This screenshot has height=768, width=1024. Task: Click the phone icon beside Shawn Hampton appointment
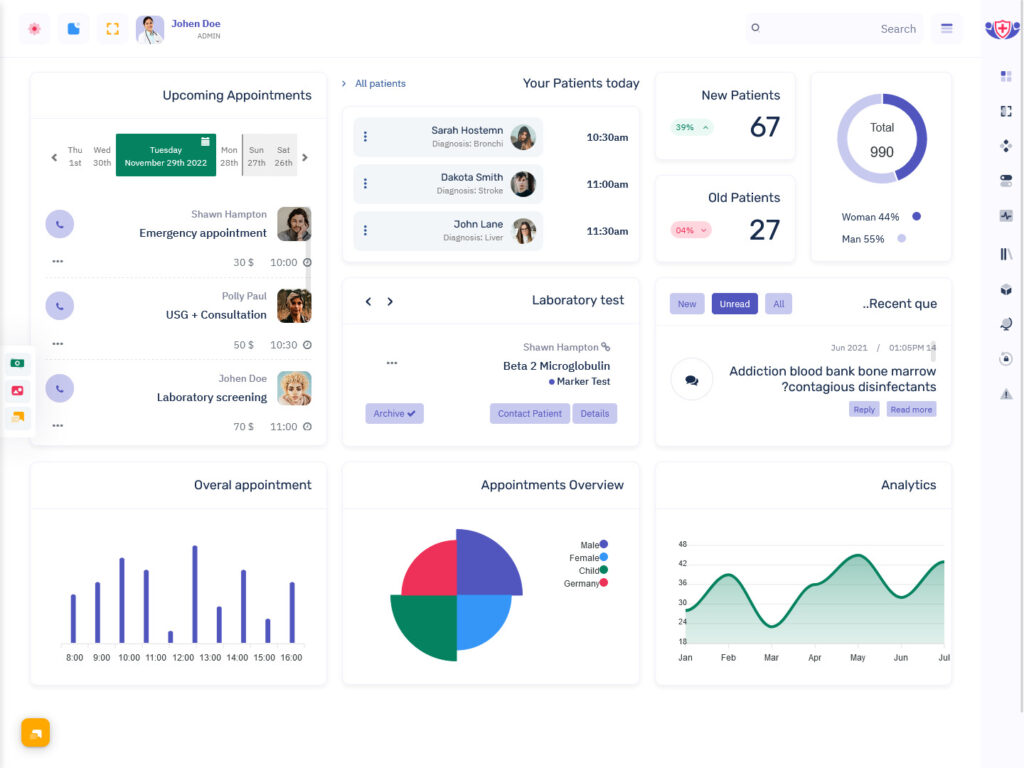tap(60, 223)
